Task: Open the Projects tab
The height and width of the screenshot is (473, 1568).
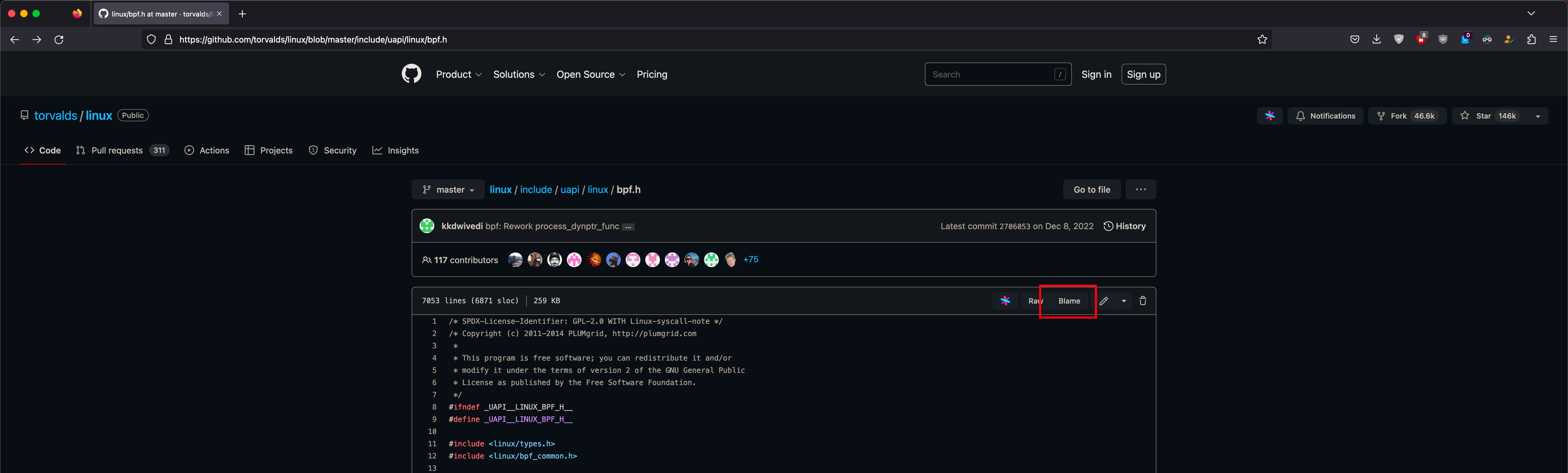Action: pos(269,150)
